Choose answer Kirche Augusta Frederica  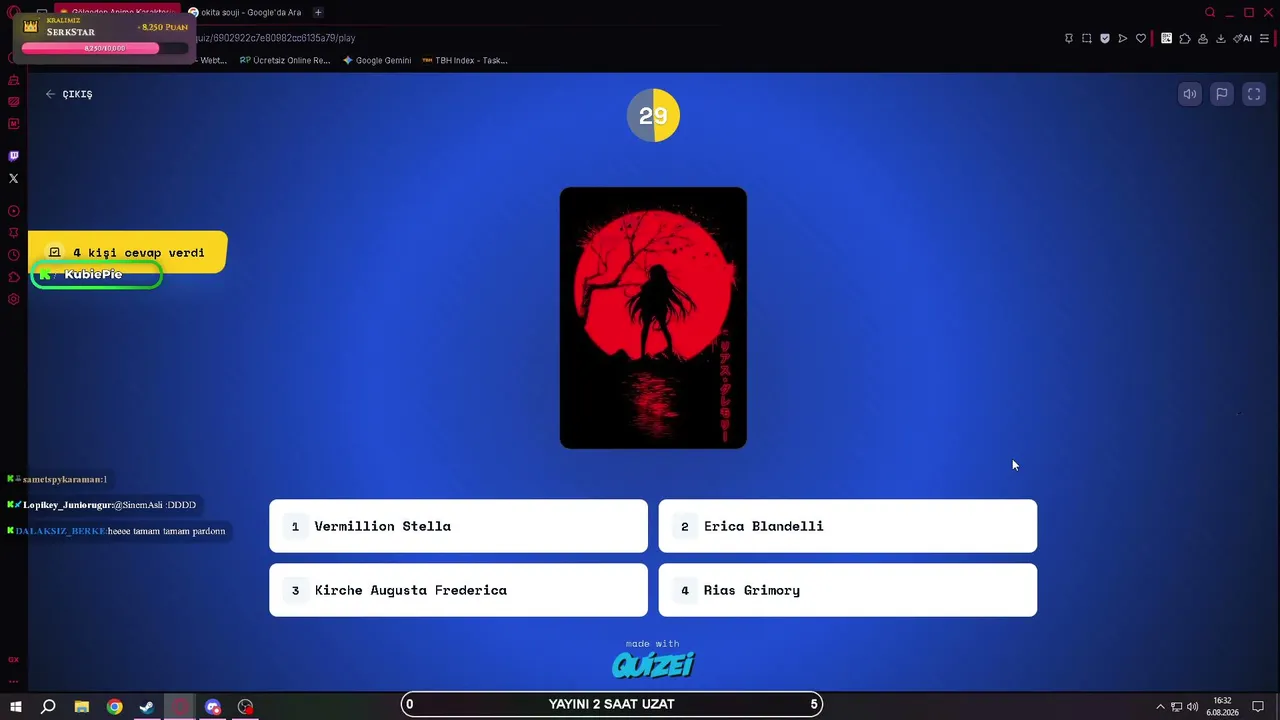(458, 590)
